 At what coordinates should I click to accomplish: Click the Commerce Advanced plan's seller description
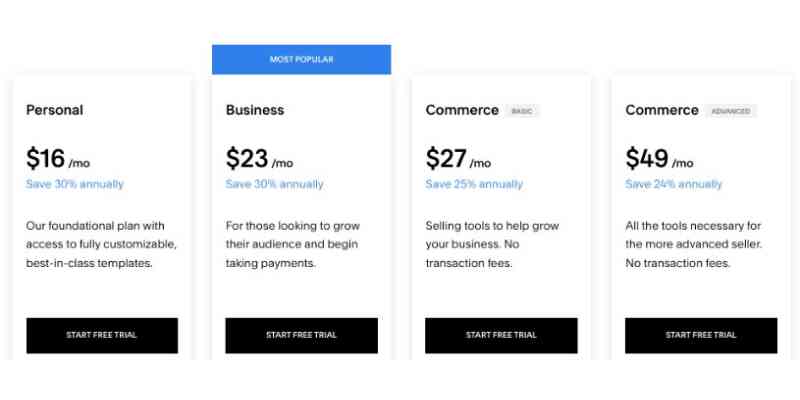click(x=693, y=244)
